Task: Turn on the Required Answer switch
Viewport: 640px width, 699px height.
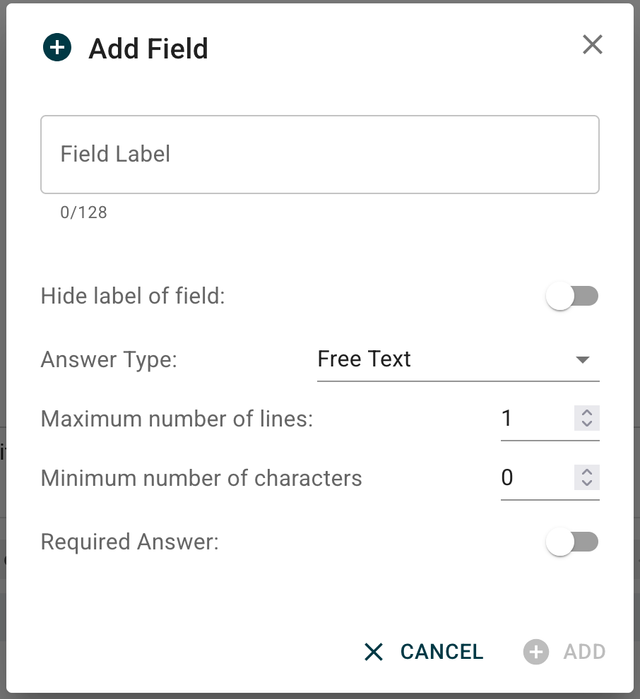Action: (x=572, y=542)
